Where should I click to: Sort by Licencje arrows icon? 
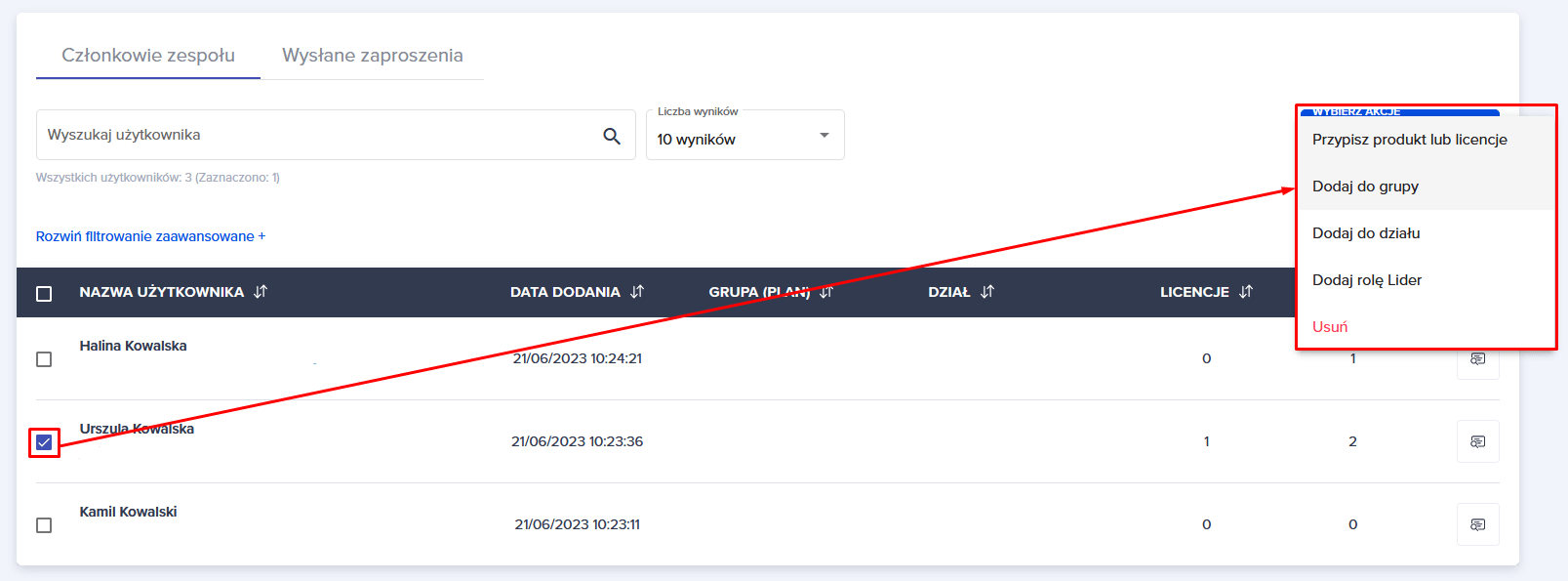click(x=1246, y=292)
